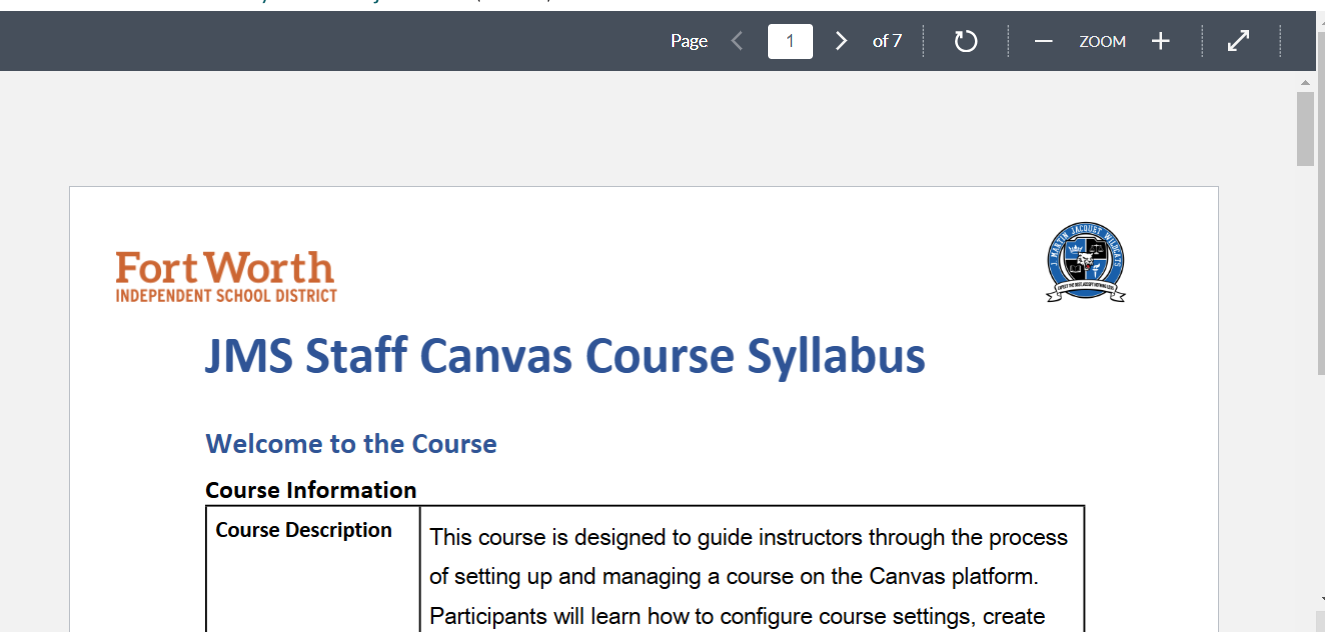Image resolution: width=1325 pixels, height=633 pixels.
Task: Click the course description paragraph text
Action: (x=748, y=576)
